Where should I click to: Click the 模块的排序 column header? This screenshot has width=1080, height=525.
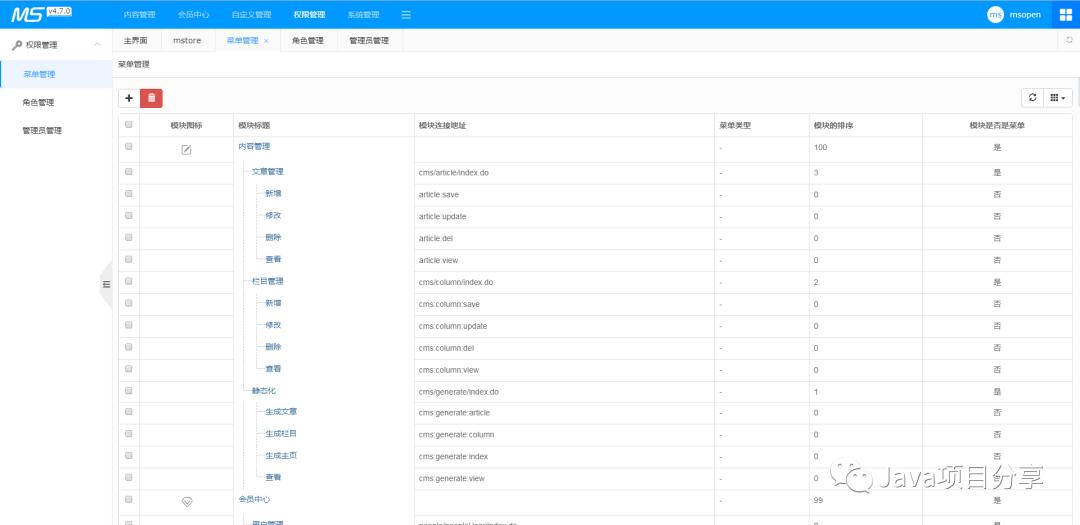834,125
